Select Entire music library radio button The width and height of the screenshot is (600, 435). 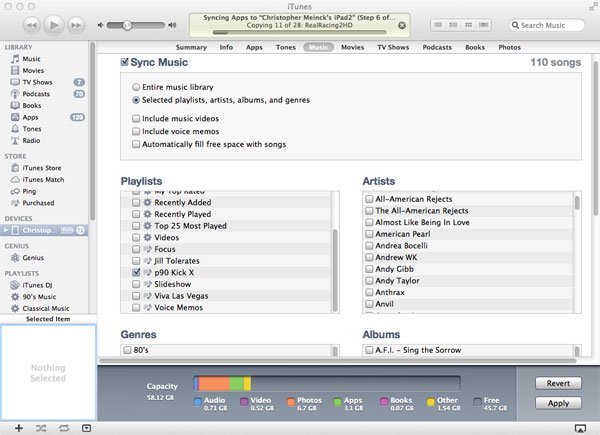point(136,87)
